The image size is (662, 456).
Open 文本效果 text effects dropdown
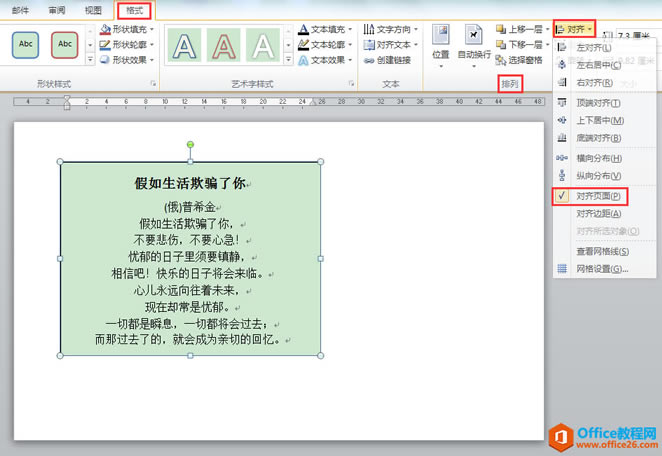pos(325,60)
